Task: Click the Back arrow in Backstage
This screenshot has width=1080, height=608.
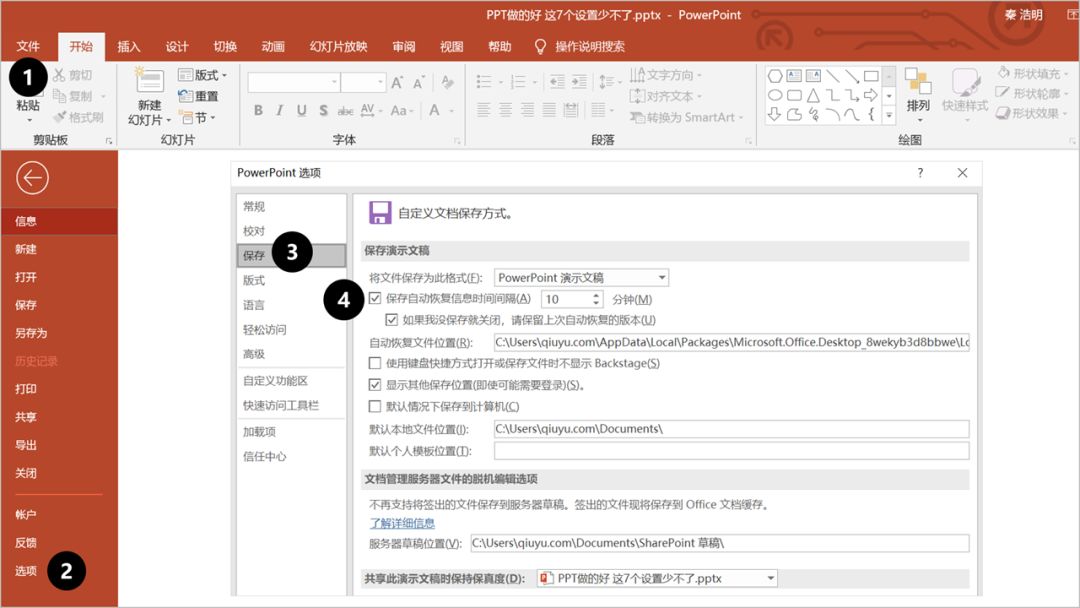Action: [32, 178]
